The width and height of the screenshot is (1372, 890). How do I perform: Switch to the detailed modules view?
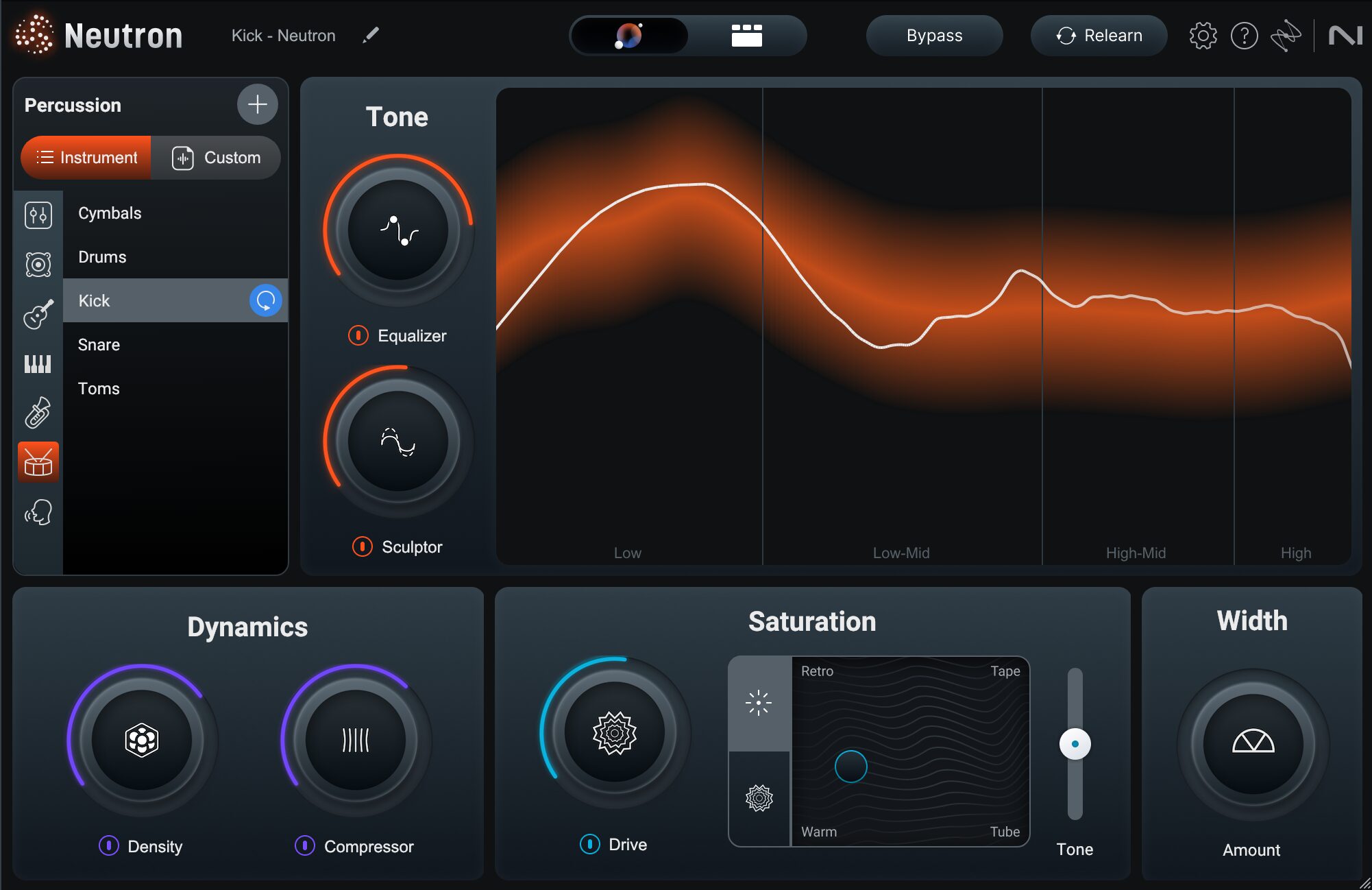click(747, 36)
